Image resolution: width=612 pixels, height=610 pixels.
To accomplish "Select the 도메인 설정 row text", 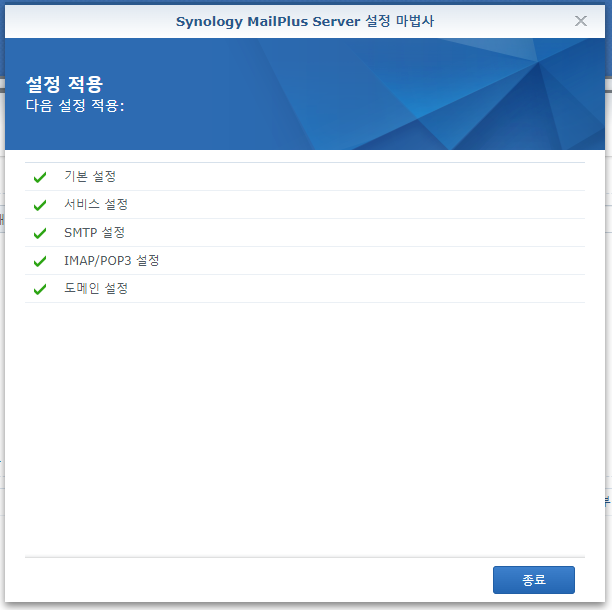I will [96, 289].
